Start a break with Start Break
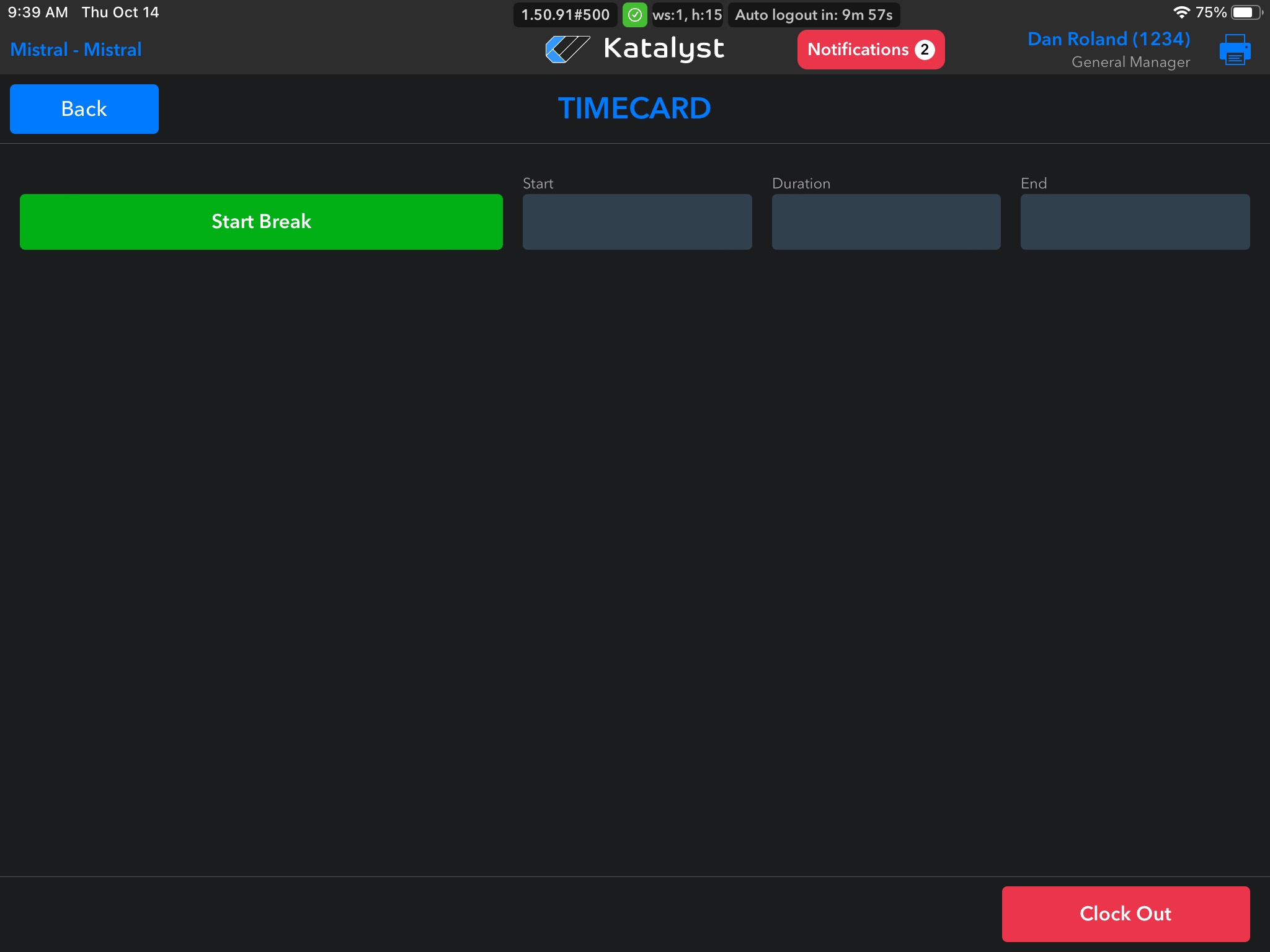Viewport: 1270px width, 952px height. pyautogui.click(x=261, y=222)
